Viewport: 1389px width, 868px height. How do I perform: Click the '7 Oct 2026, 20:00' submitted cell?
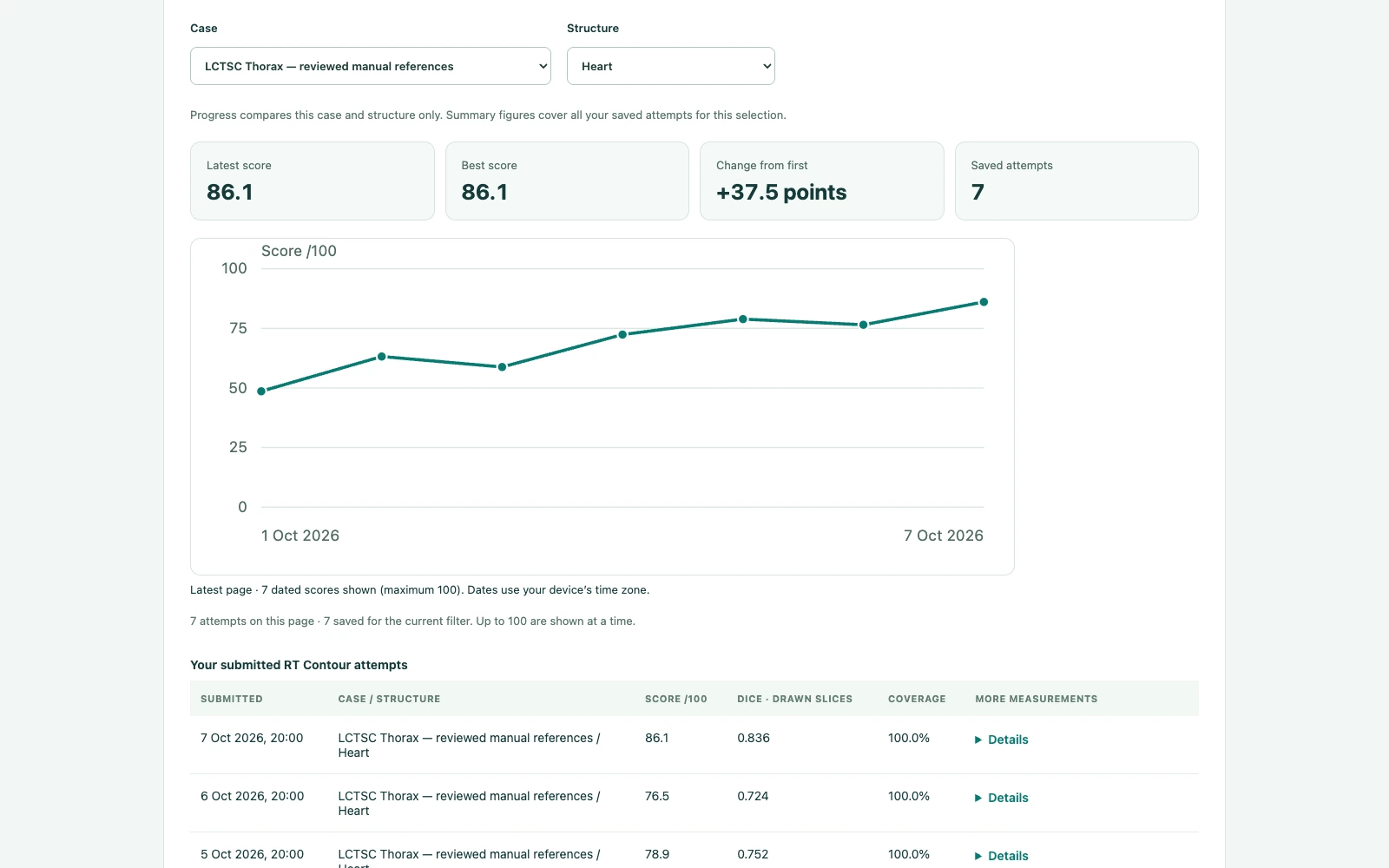point(252,738)
